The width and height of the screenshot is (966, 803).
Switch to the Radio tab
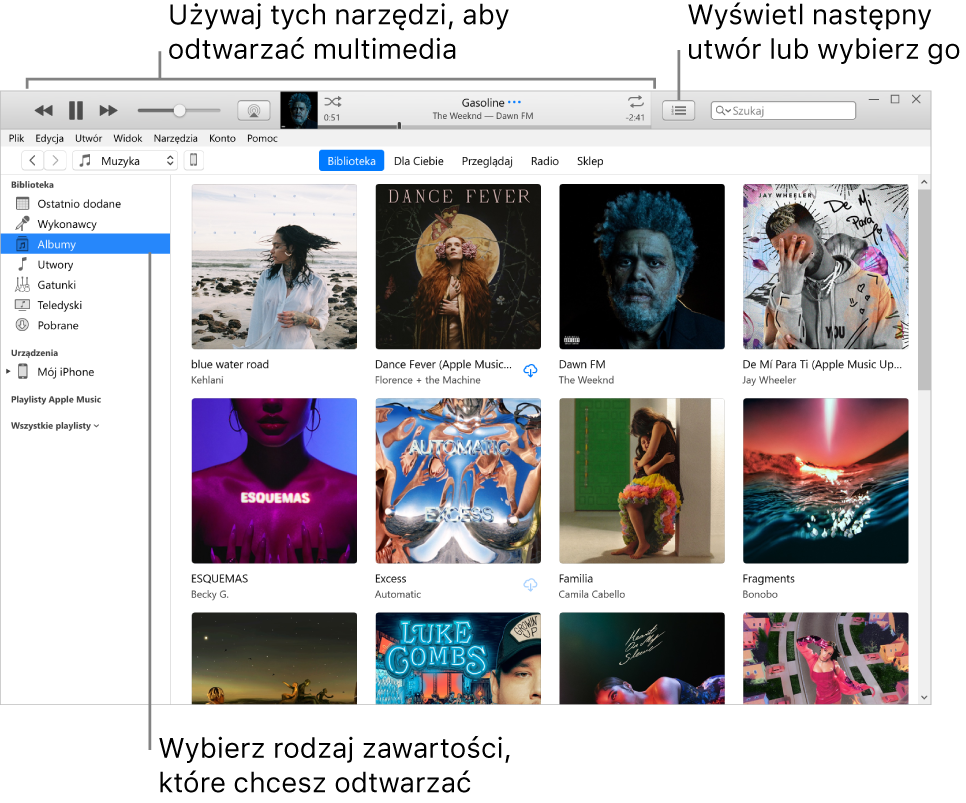point(545,160)
